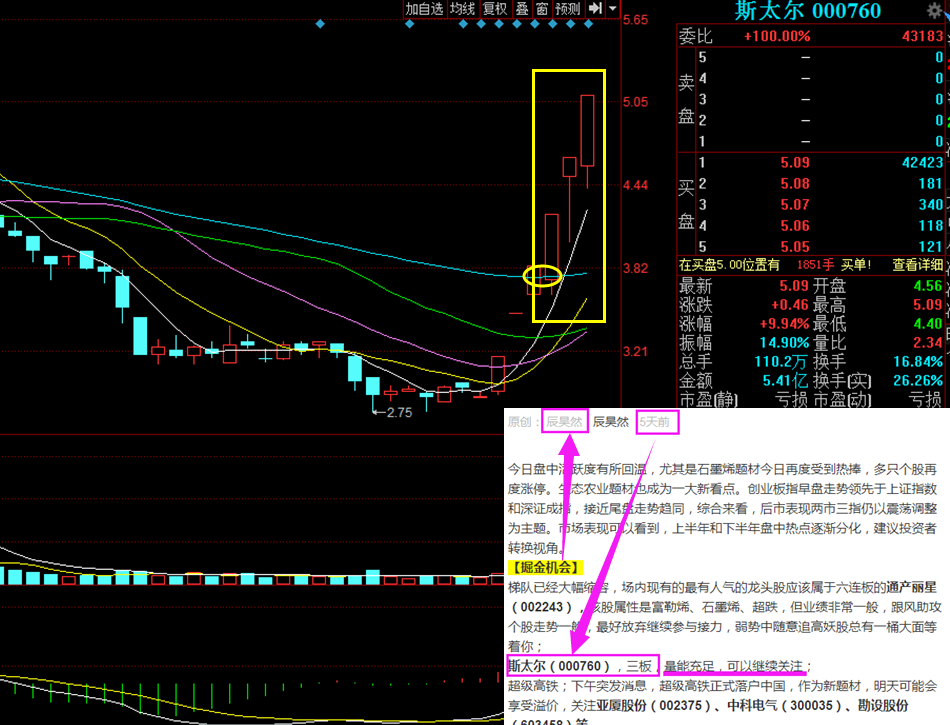Select the 斯太尔 000760 stock title
950x725 pixels.
point(808,10)
